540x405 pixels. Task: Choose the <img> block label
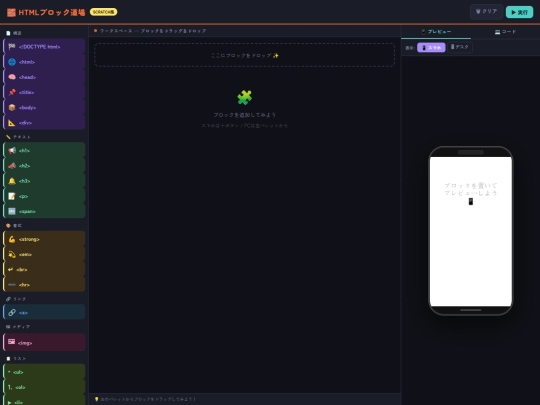[25, 343]
